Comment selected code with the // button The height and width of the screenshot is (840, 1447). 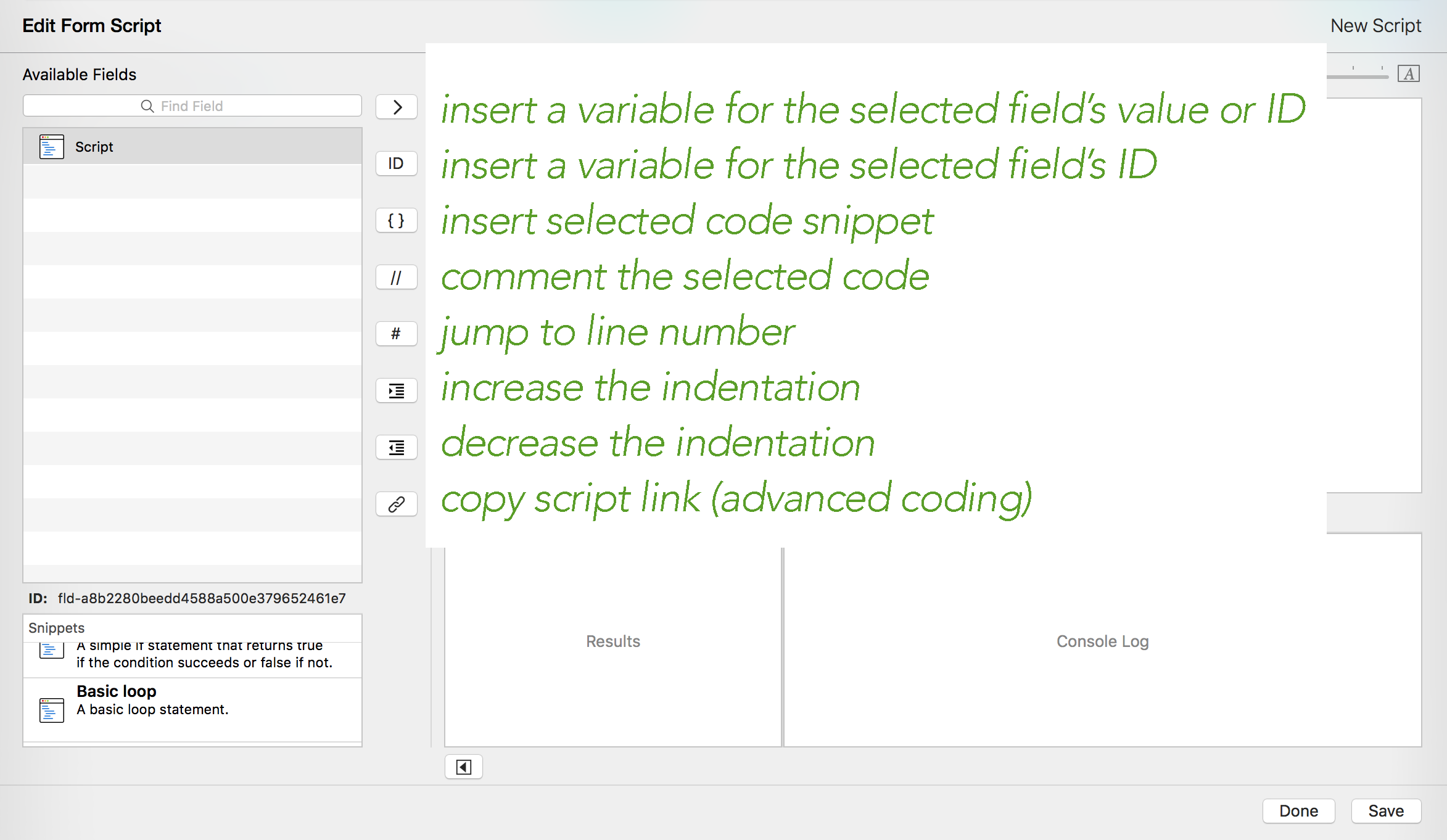[396, 278]
